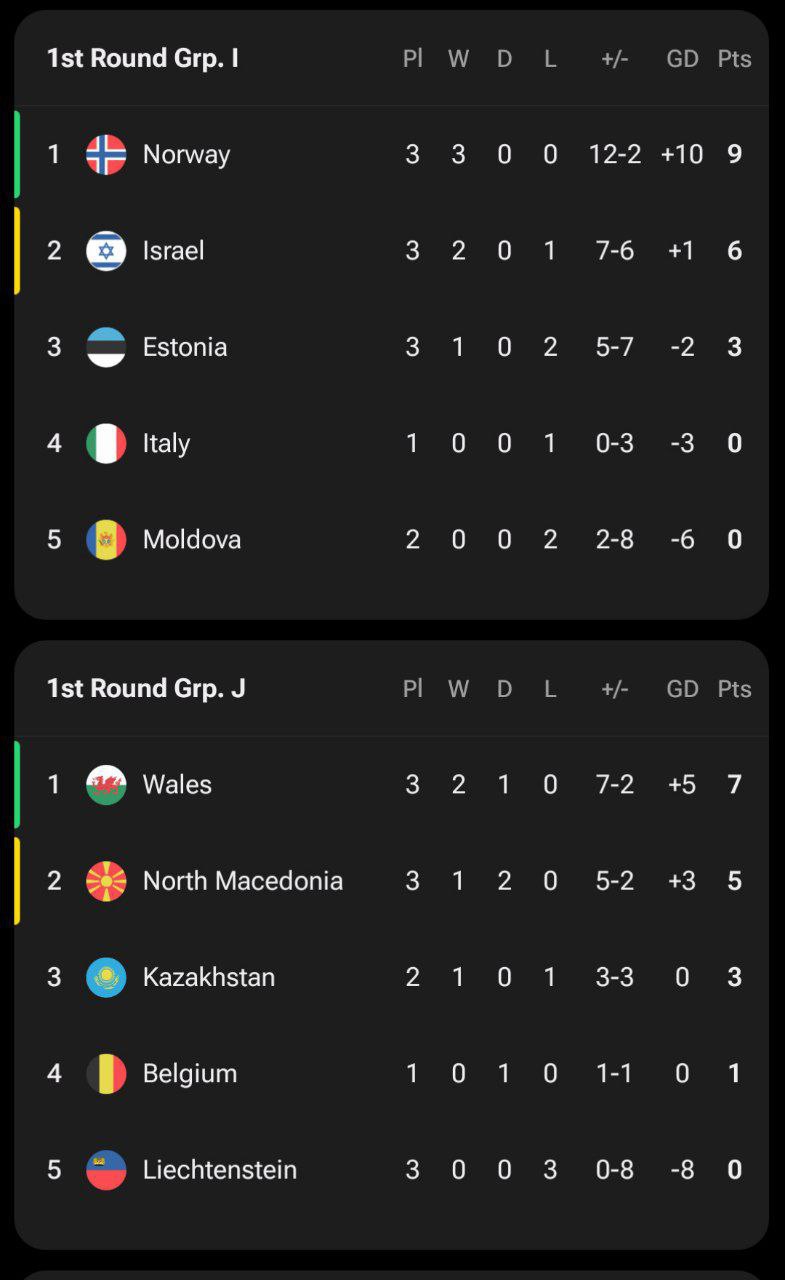Click the Liechtenstein flag icon
The image size is (785, 1280).
coord(106,1170)
